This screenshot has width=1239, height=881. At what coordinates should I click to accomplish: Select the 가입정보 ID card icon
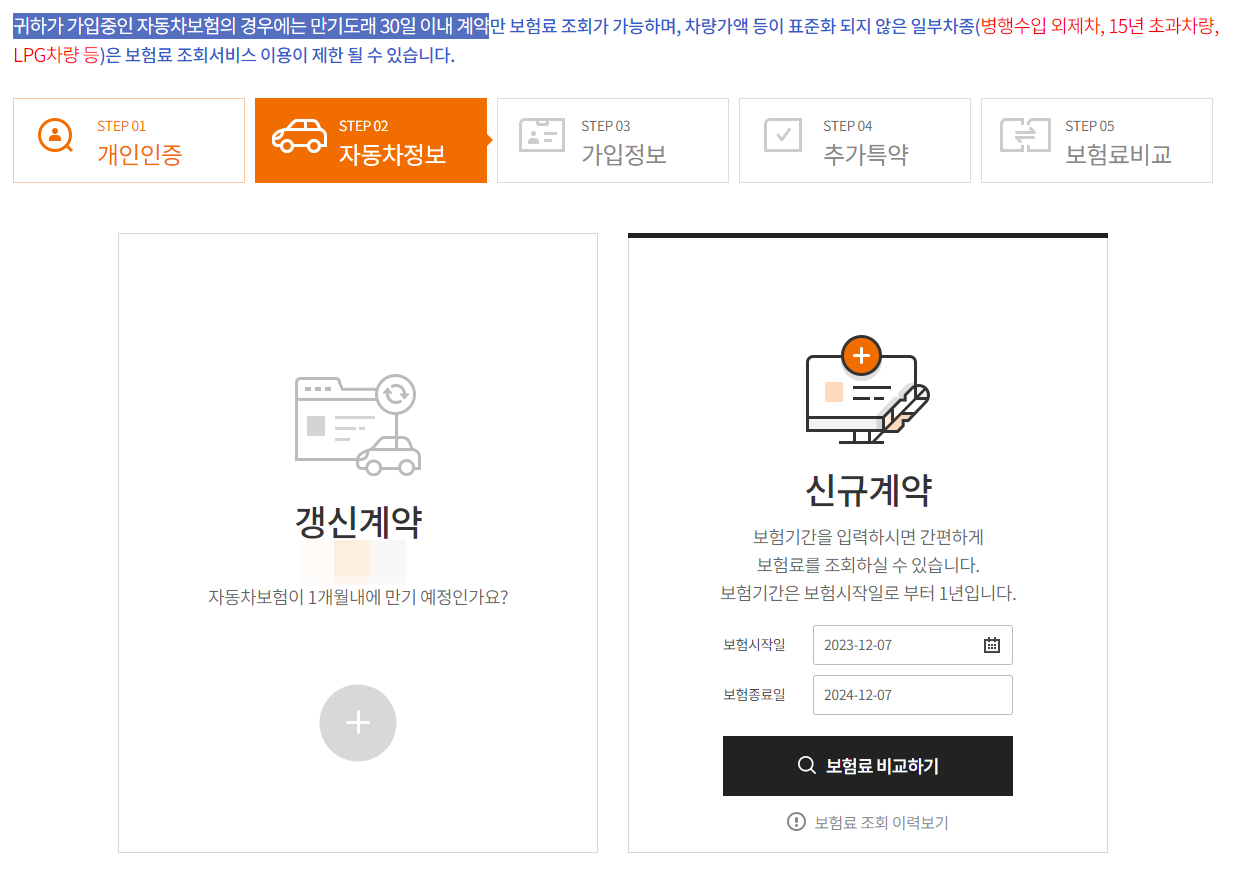[x=542, y=135]
